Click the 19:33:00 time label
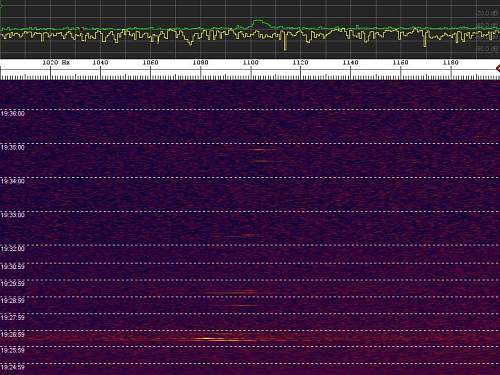The width and height of the screenshot is (500, 375). coord(13,215)
